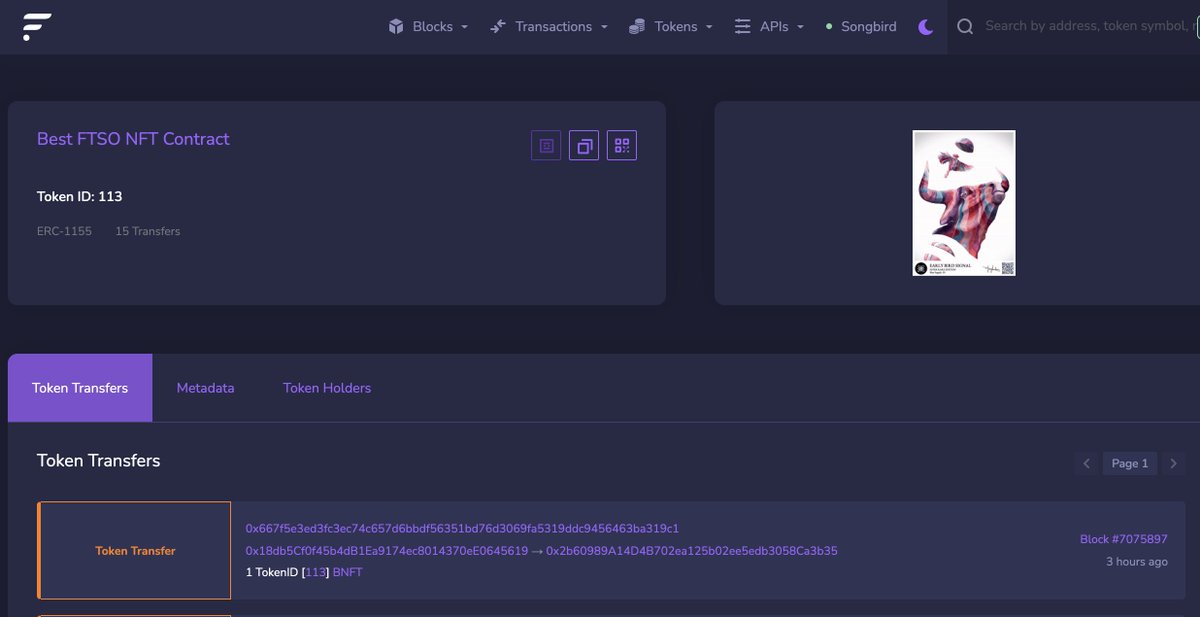Screen dimensions: 1200x617
Task: Click the magnifier search icon
Action: point(965,27)
